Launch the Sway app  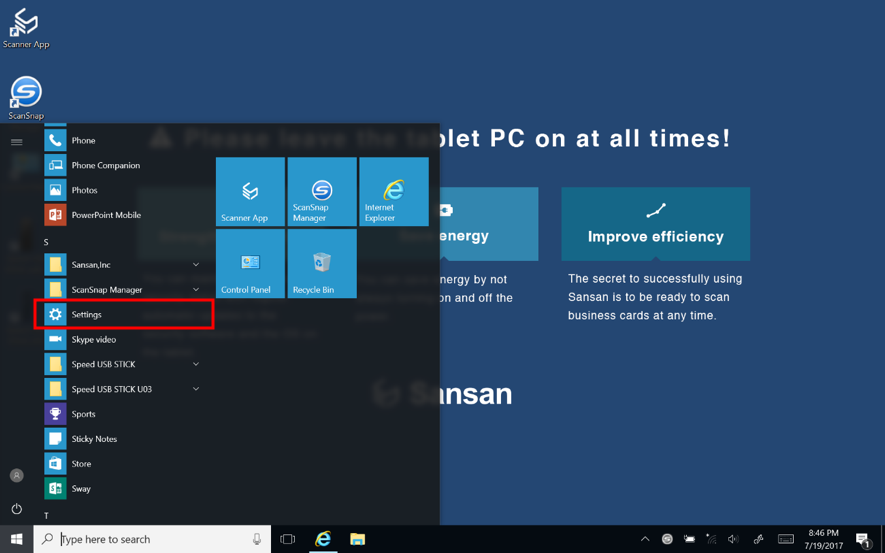(x=123, y=488)
